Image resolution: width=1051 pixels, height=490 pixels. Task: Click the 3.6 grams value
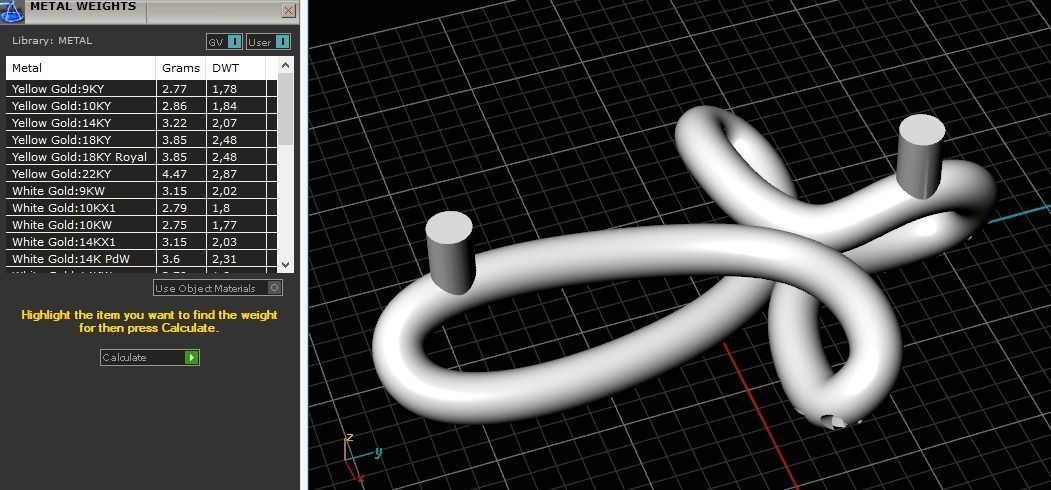(x=171, y=259)
